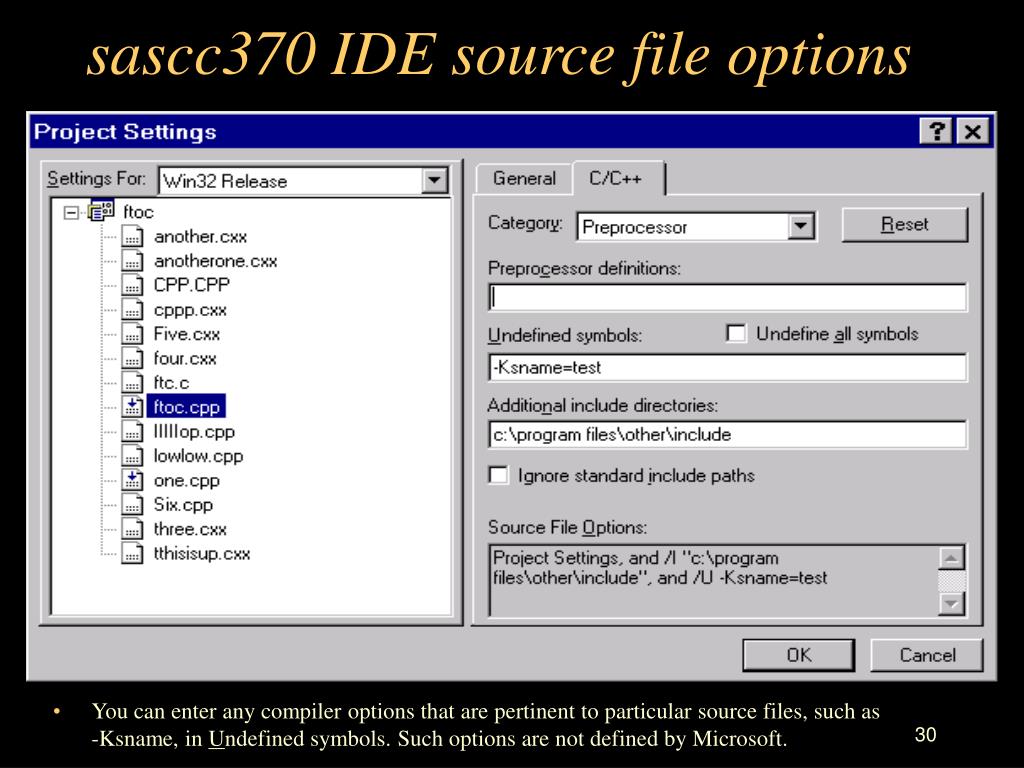Close the Project Settings dialog
The height and width of the screenshot is (768, 1024).
pyautogui.click(x=972, y=131)
